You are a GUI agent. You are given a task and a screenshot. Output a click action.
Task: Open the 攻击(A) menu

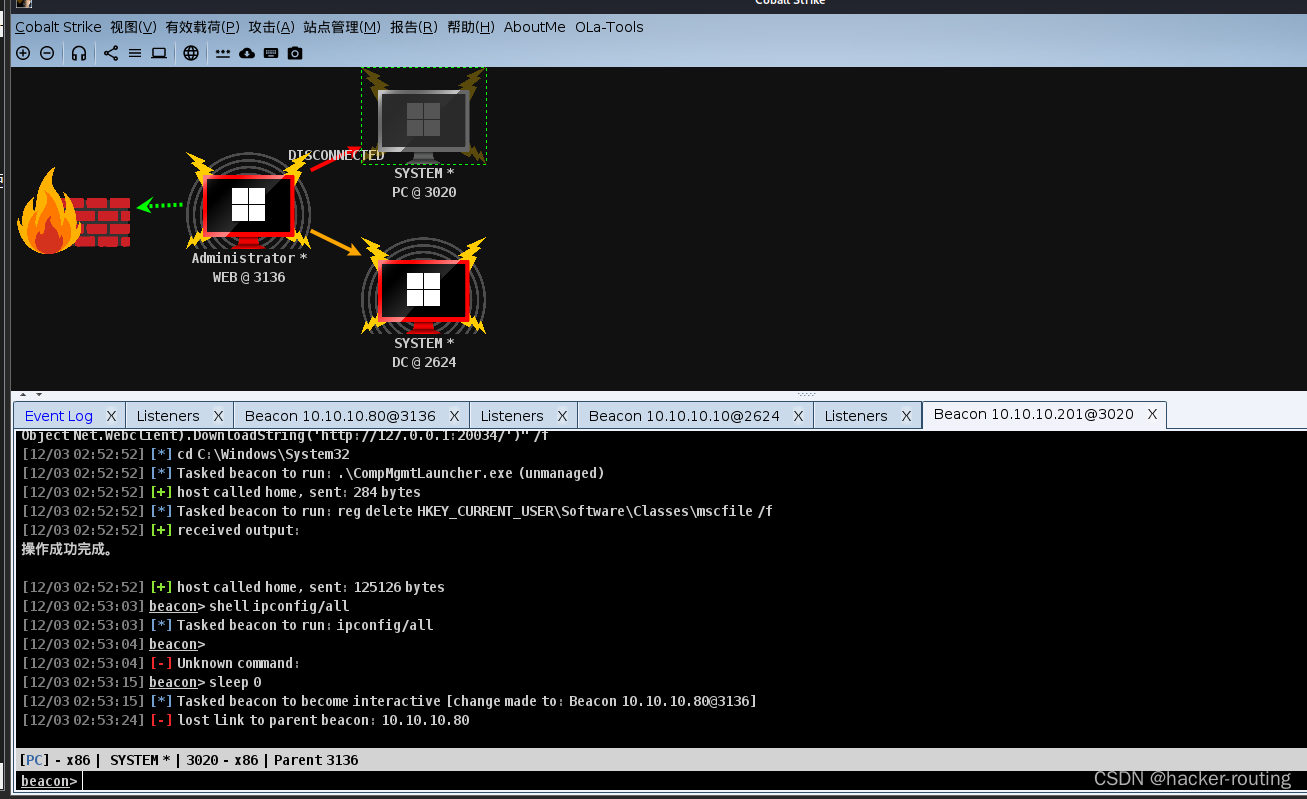coord(271,27)
